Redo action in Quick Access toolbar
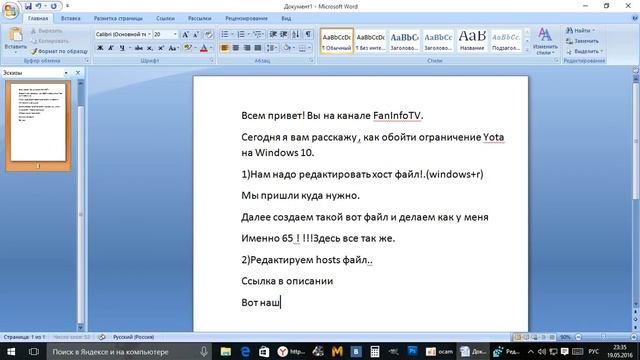640x360 pixels. 53,6
